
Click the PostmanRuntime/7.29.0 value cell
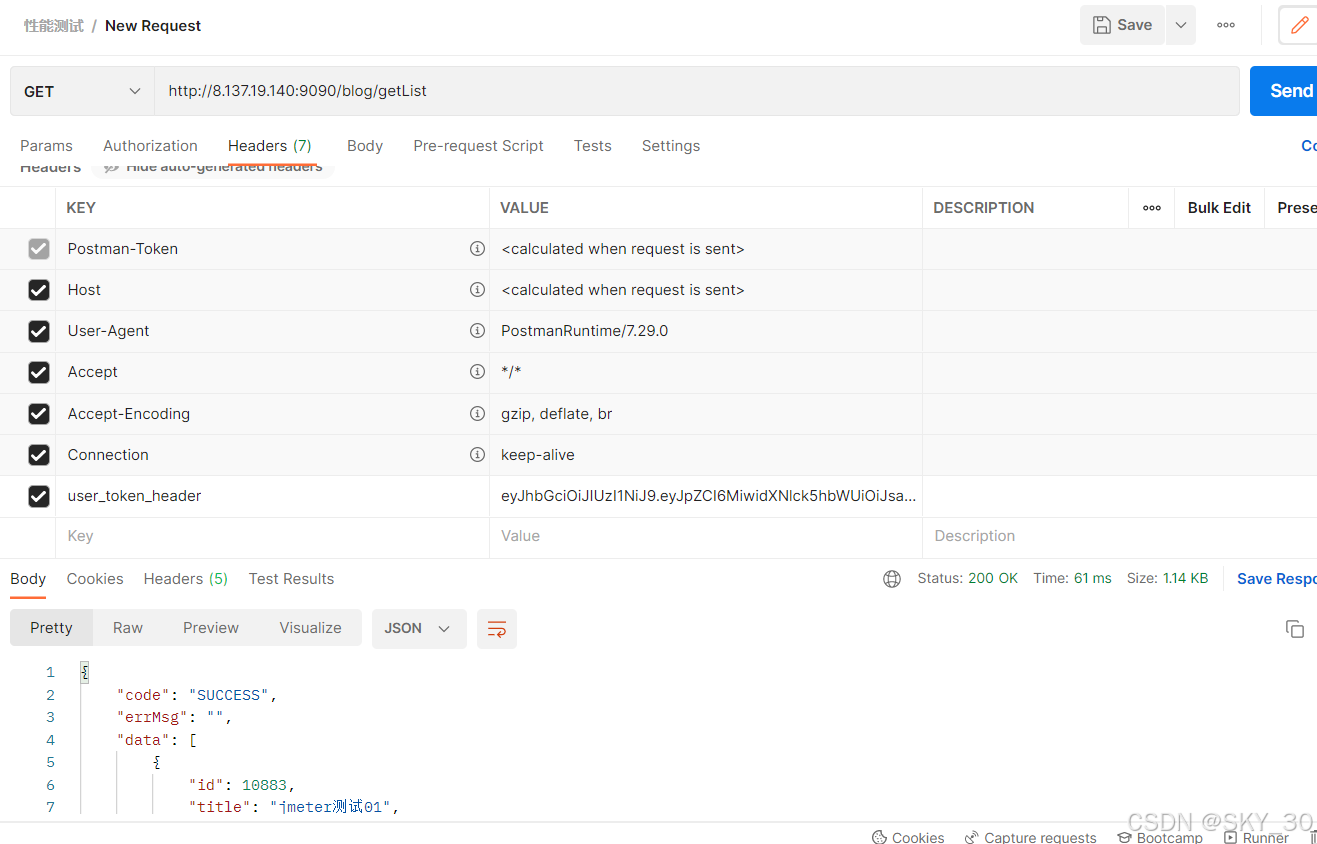706,331
